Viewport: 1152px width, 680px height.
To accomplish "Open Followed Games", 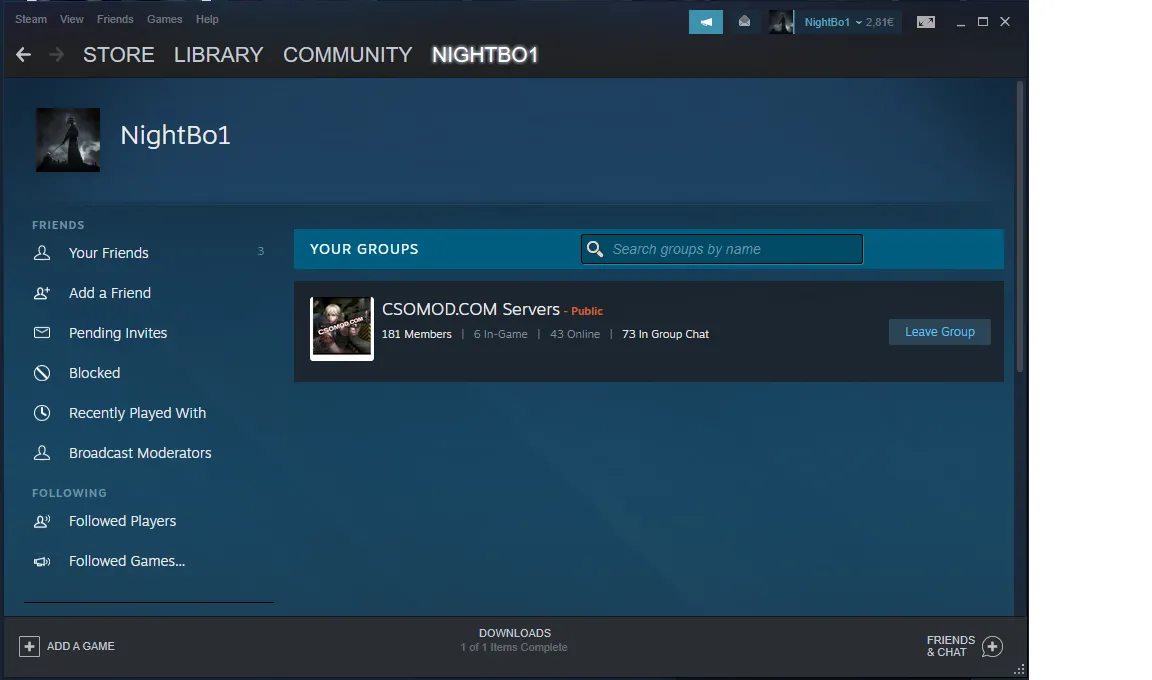I will tap(127, 561).
